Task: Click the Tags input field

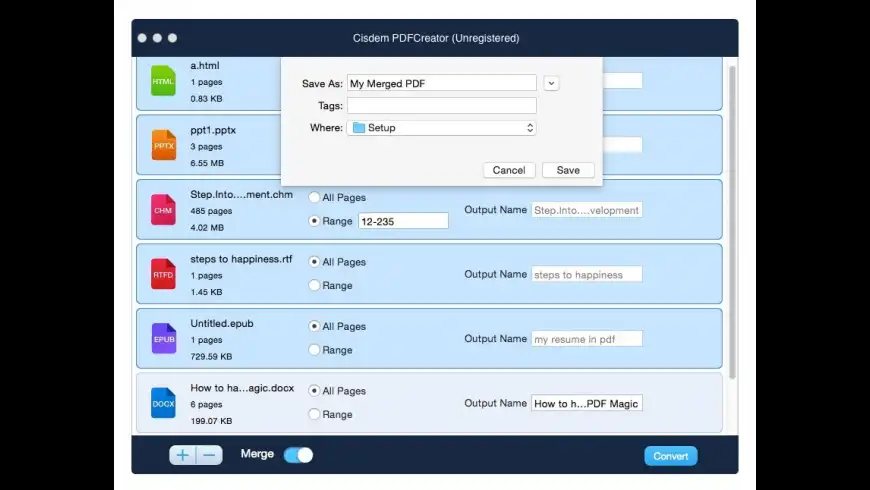Action: 442,105
